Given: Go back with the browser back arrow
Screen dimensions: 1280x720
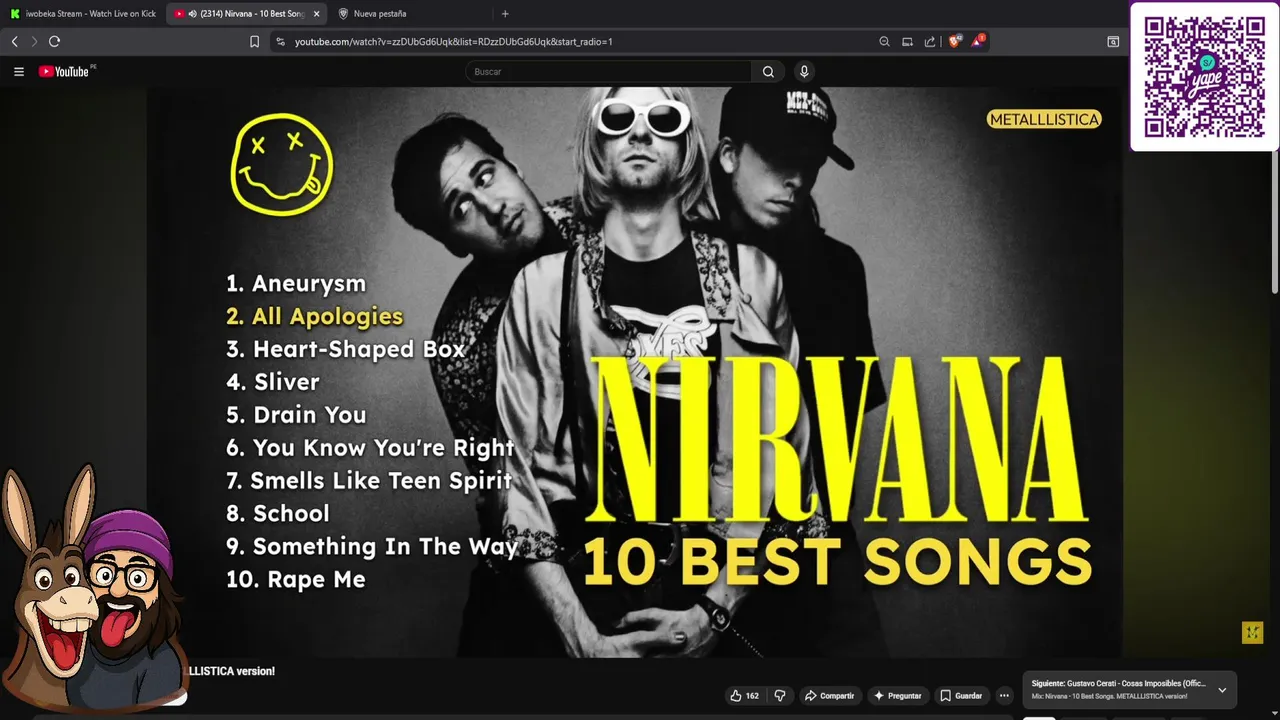Looking at the screenshot, I should tap(14, 41).
